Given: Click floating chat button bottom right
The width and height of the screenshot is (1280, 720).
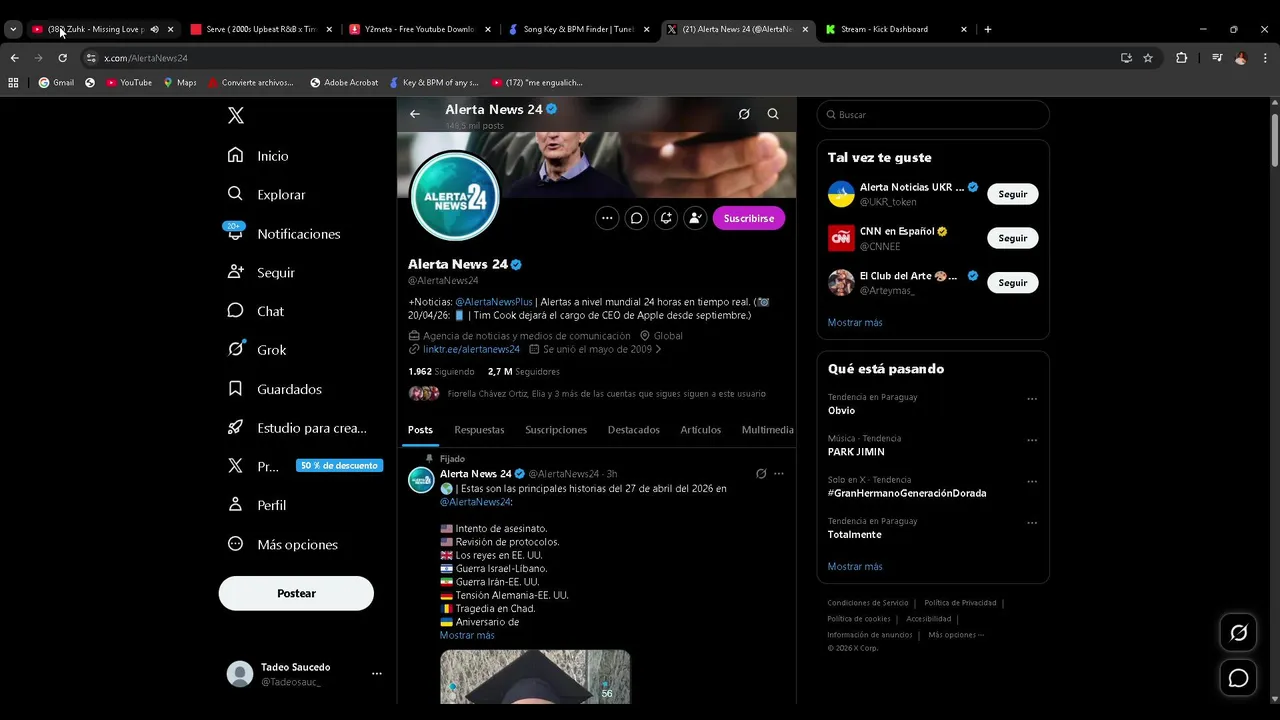Looking at the screenshot, I should click(1239, 679).
